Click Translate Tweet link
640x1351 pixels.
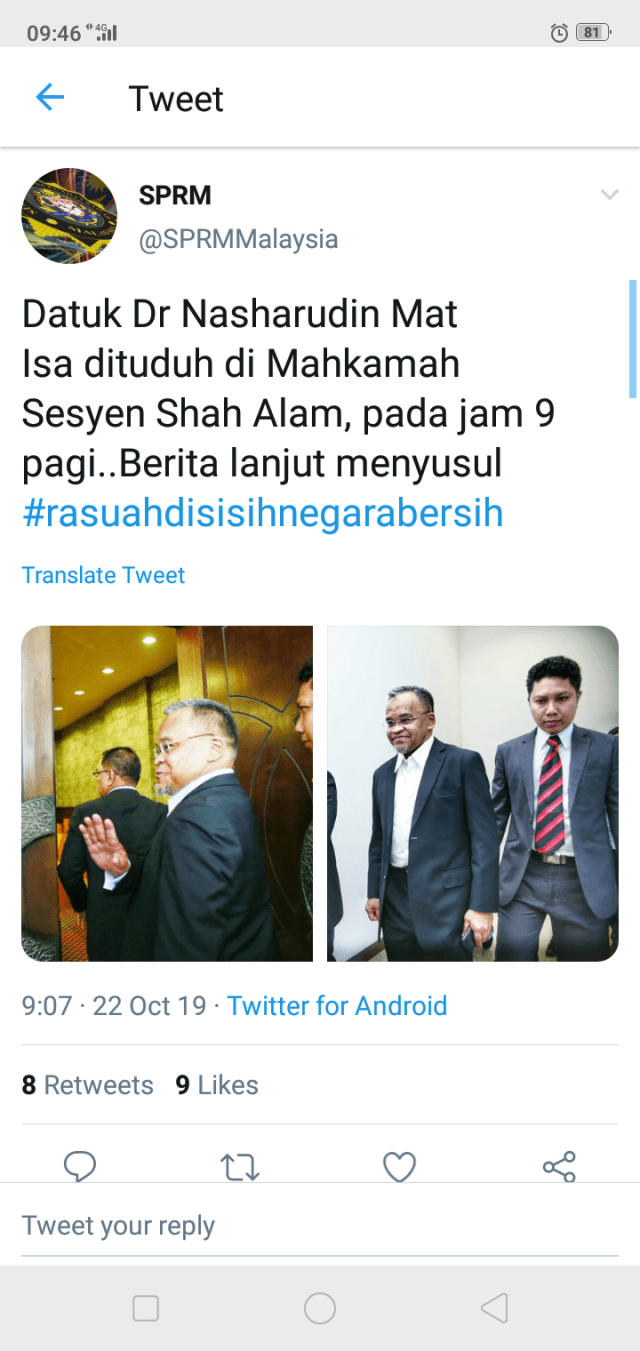point(103,575)
